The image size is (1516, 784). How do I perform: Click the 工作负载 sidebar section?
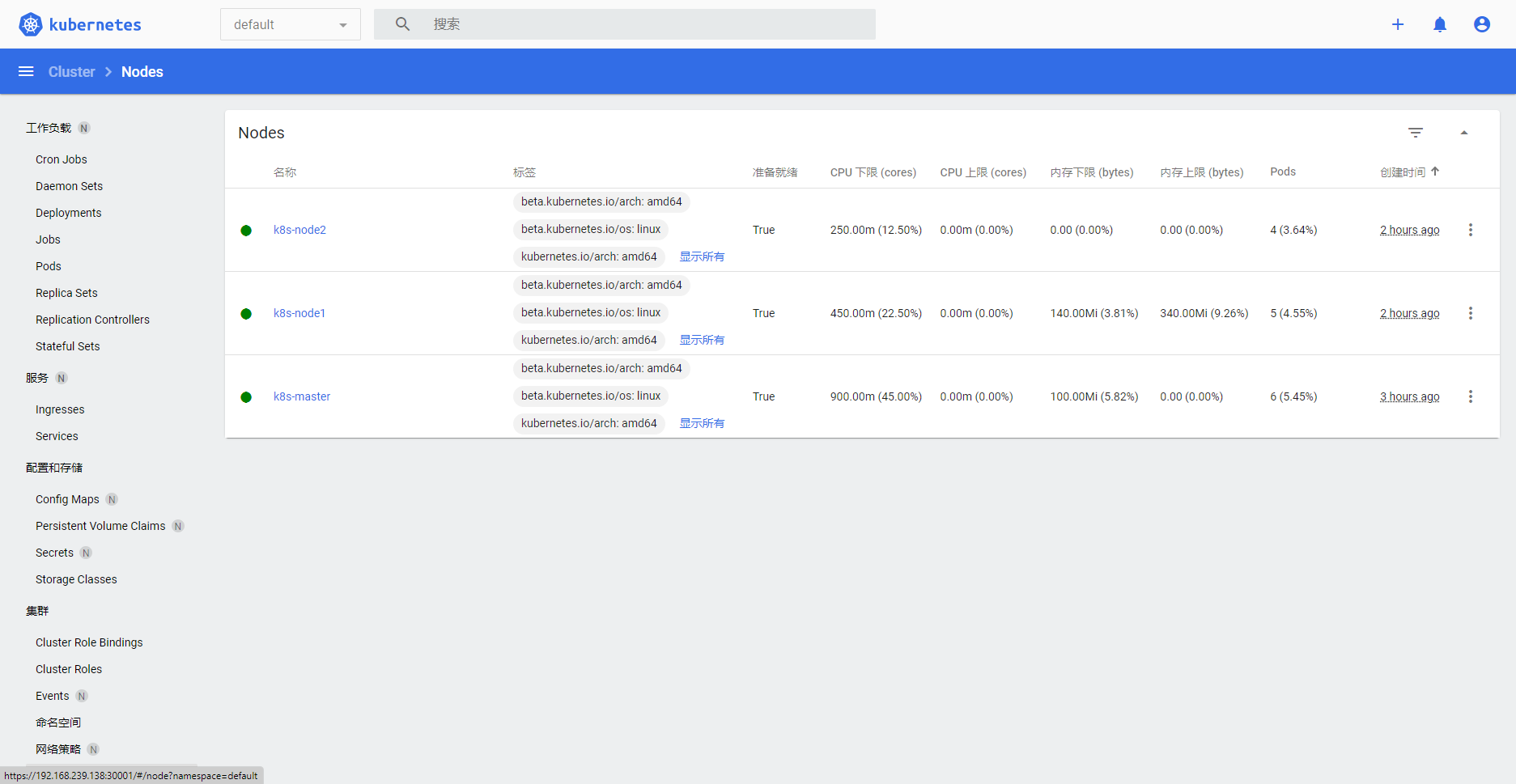[x=49, y=128]
